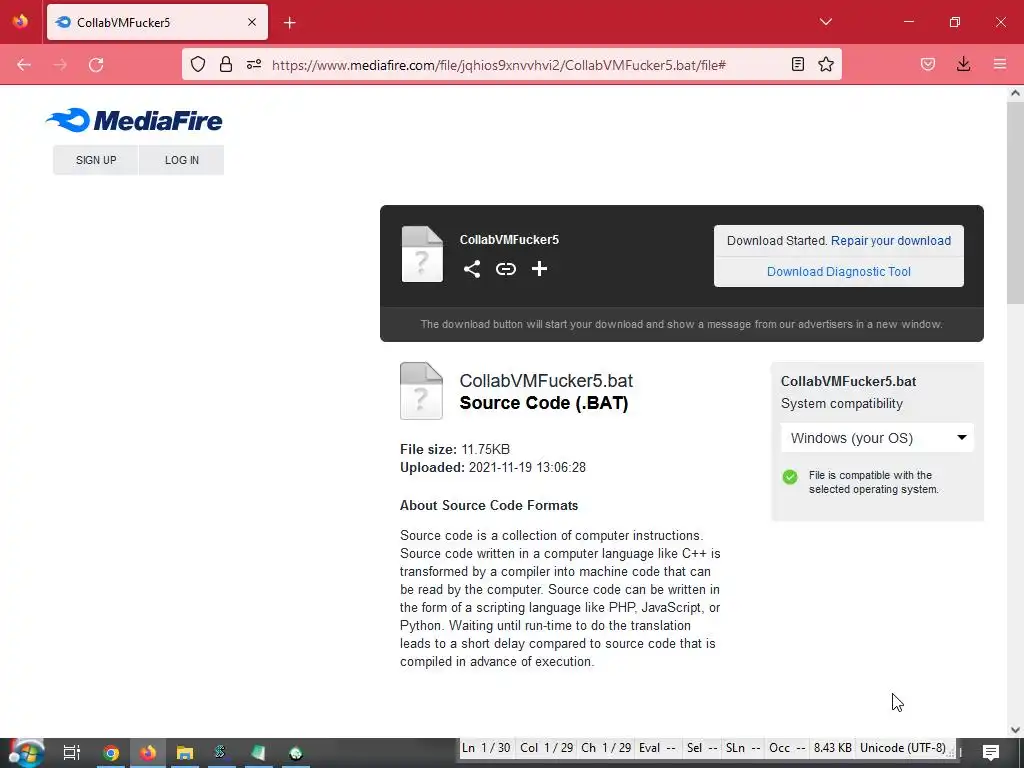This screenshot has height=768, width=1024.
Task: Open the list all tabs chevron
Action: click(825, 22)
